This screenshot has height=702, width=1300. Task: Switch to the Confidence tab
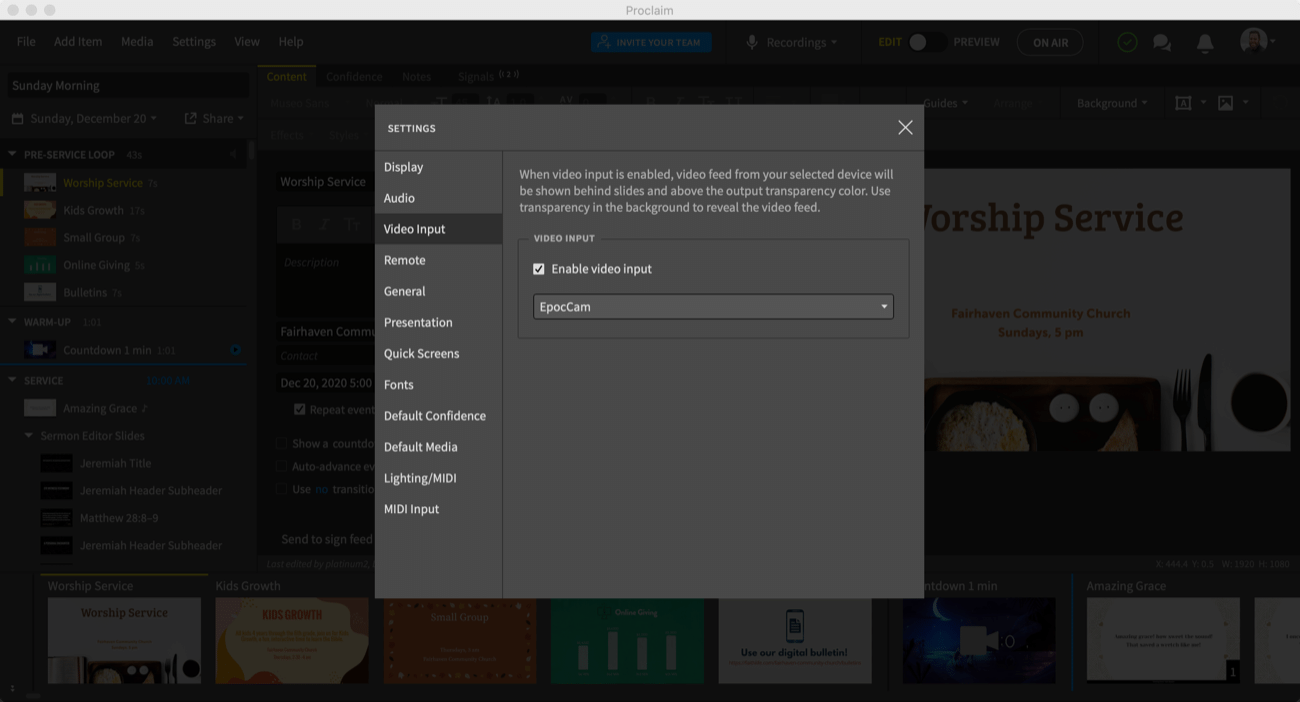(354, 76)
